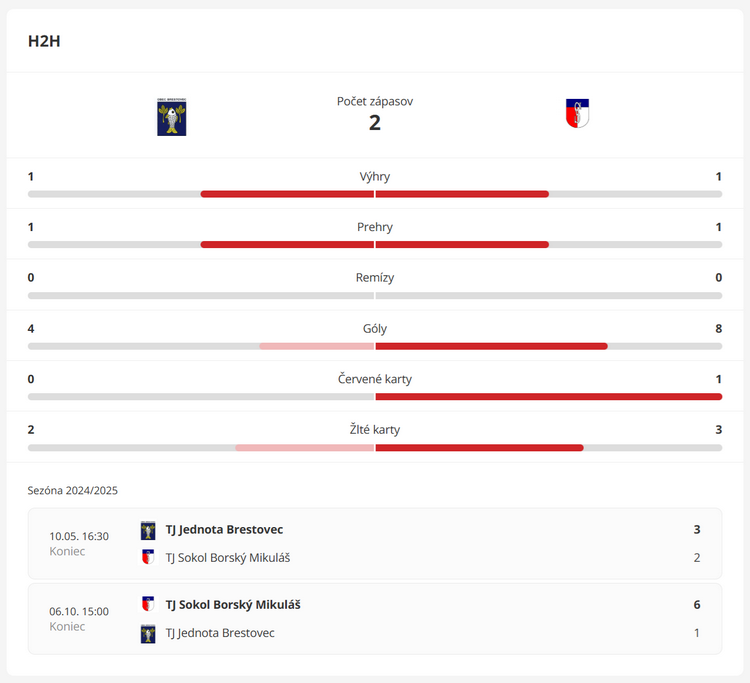Open TJ Jednota Brestovec in the 06.10. match
Image resolution: width=750 pixels, height=683 pixels.
(x=220, y=633)
